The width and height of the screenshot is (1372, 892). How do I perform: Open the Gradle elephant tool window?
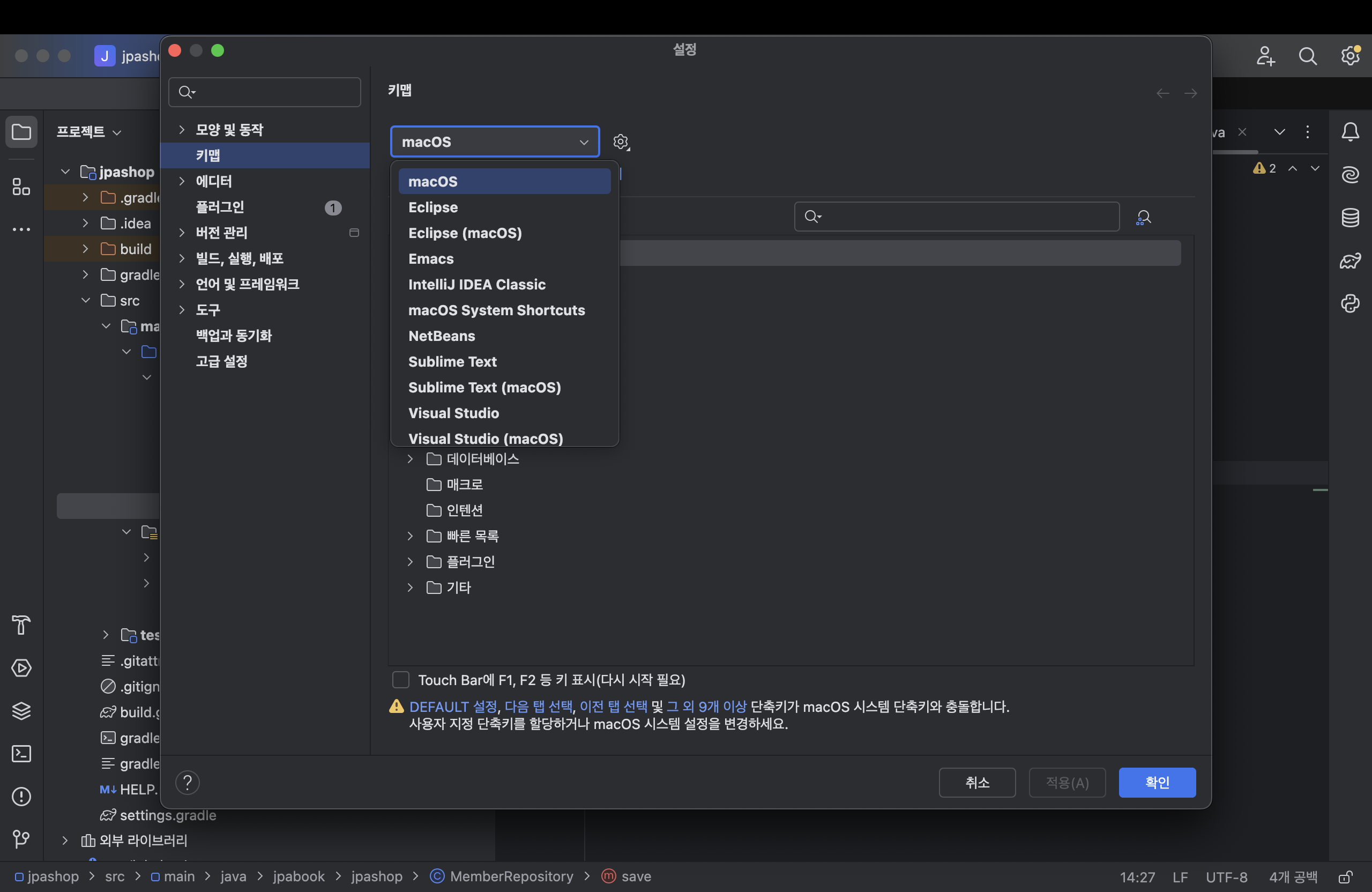tap(1350, 261)
